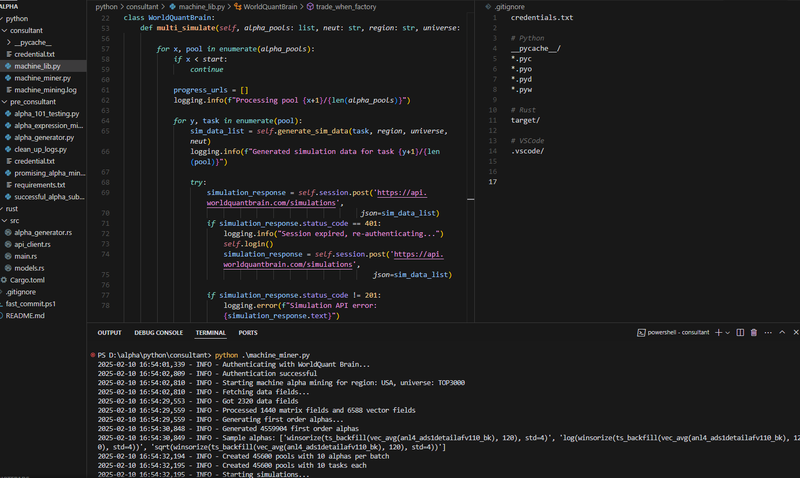The image size is (800, 478).
Task: Open credential.txt under the pre_consultant folder
Action: click(x=34, y=161)
